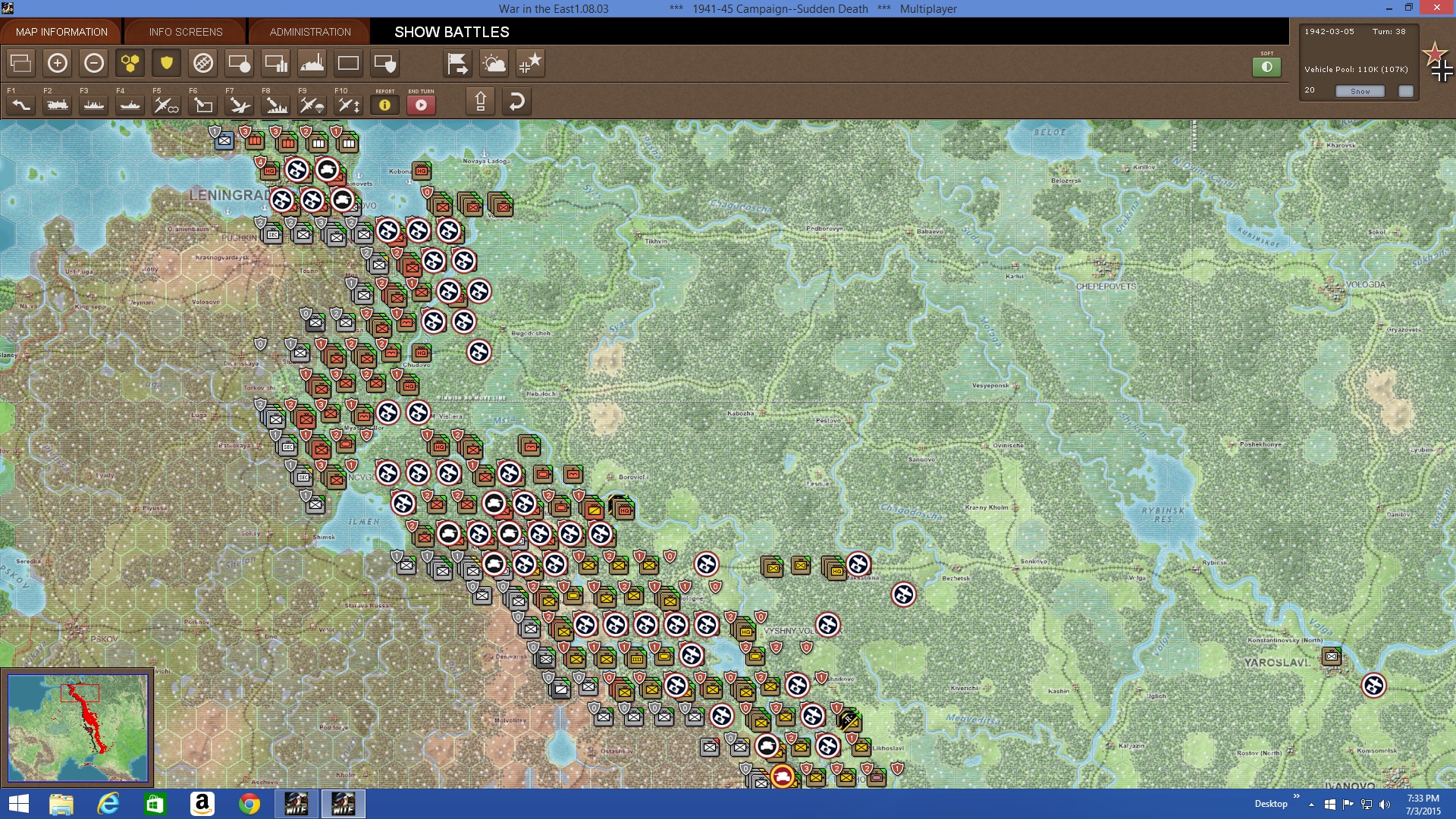Open File Explorer from taskbar

click(61, 804)
